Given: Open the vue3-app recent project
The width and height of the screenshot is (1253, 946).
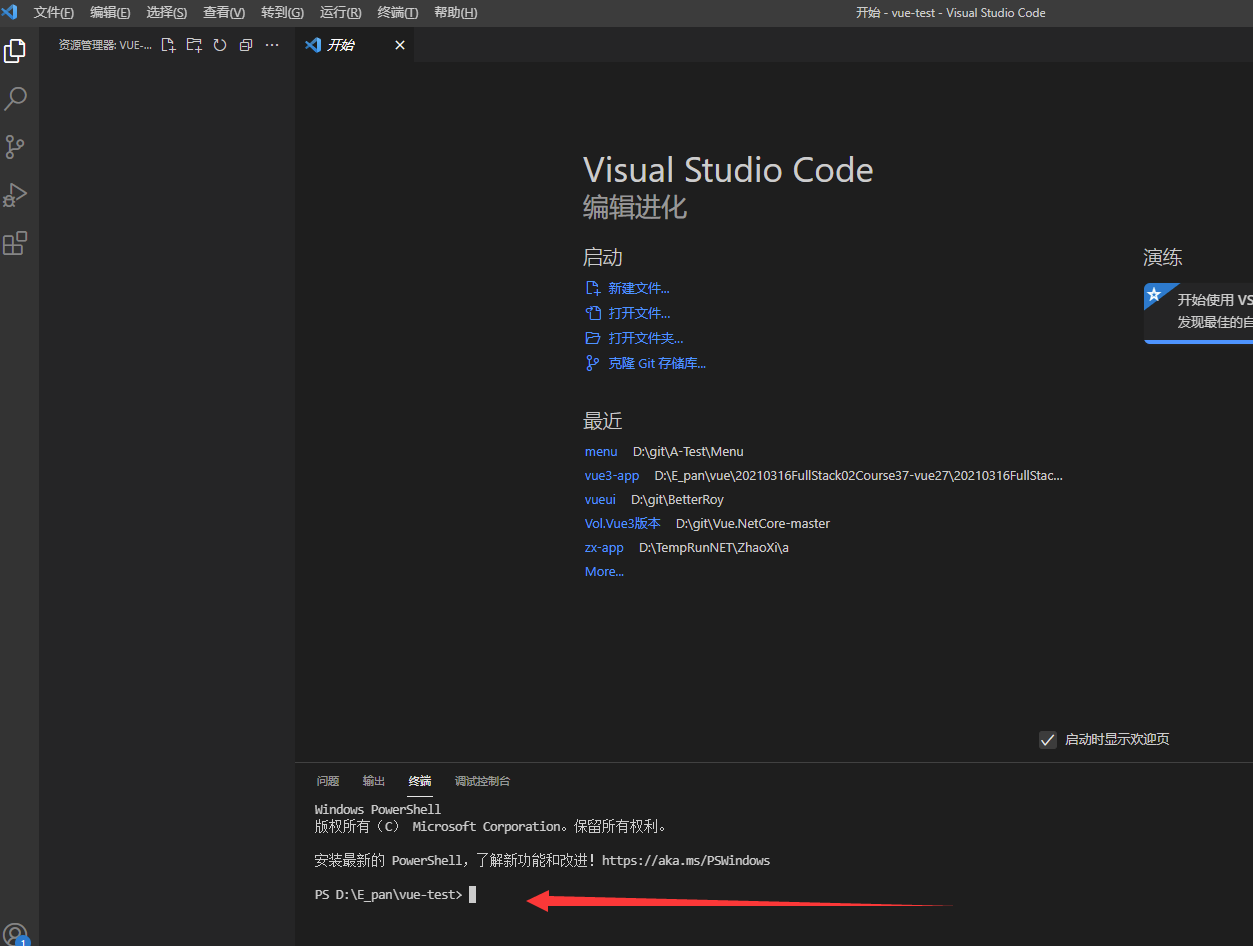Looking at the screenshot, I should point(611,475).
